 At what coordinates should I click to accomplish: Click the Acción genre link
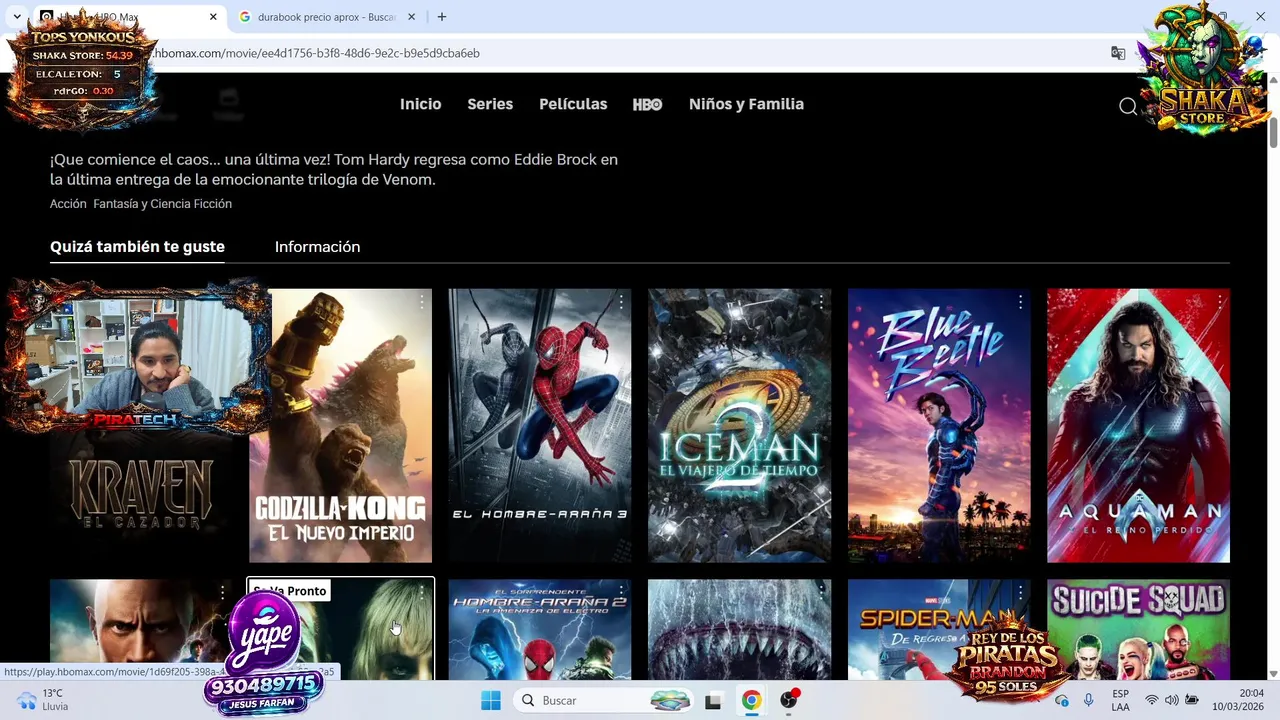(68, 204)
